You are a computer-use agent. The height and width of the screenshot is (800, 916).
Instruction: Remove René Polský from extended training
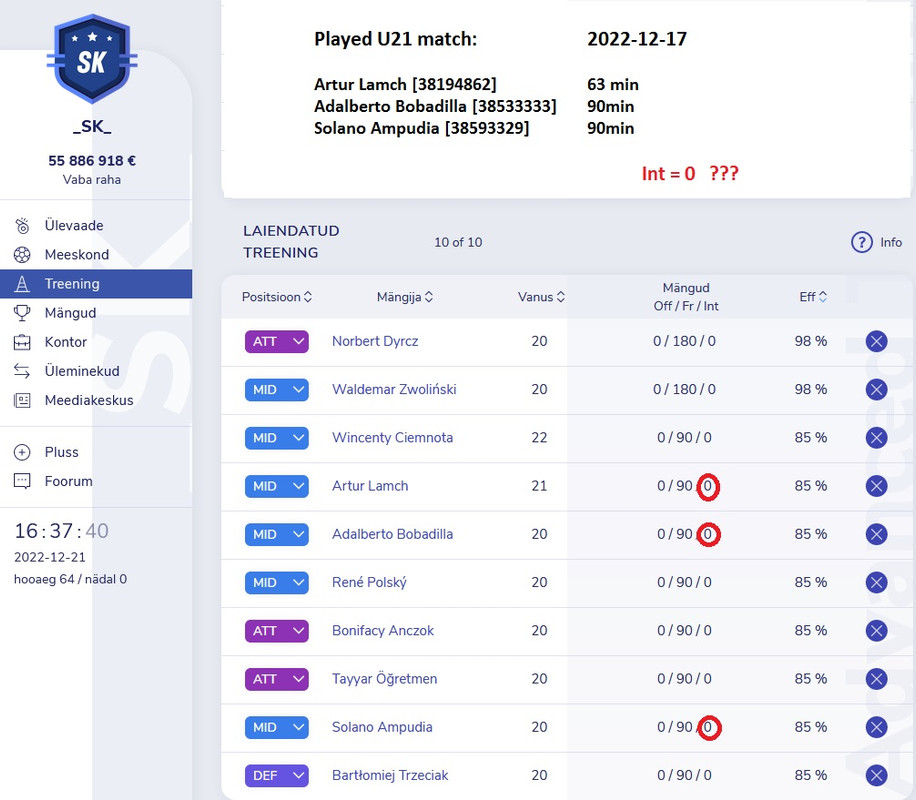point(876,583)
